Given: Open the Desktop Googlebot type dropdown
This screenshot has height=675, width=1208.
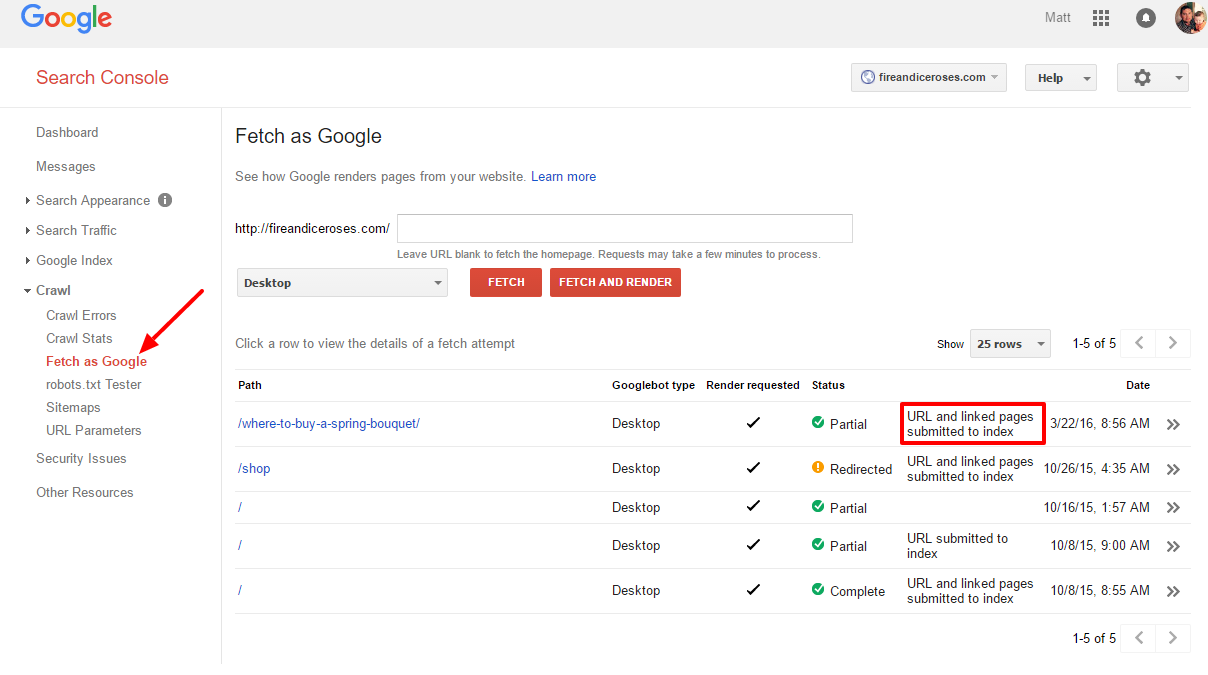Looking at the screenshot, I should [x=342, y=283].
